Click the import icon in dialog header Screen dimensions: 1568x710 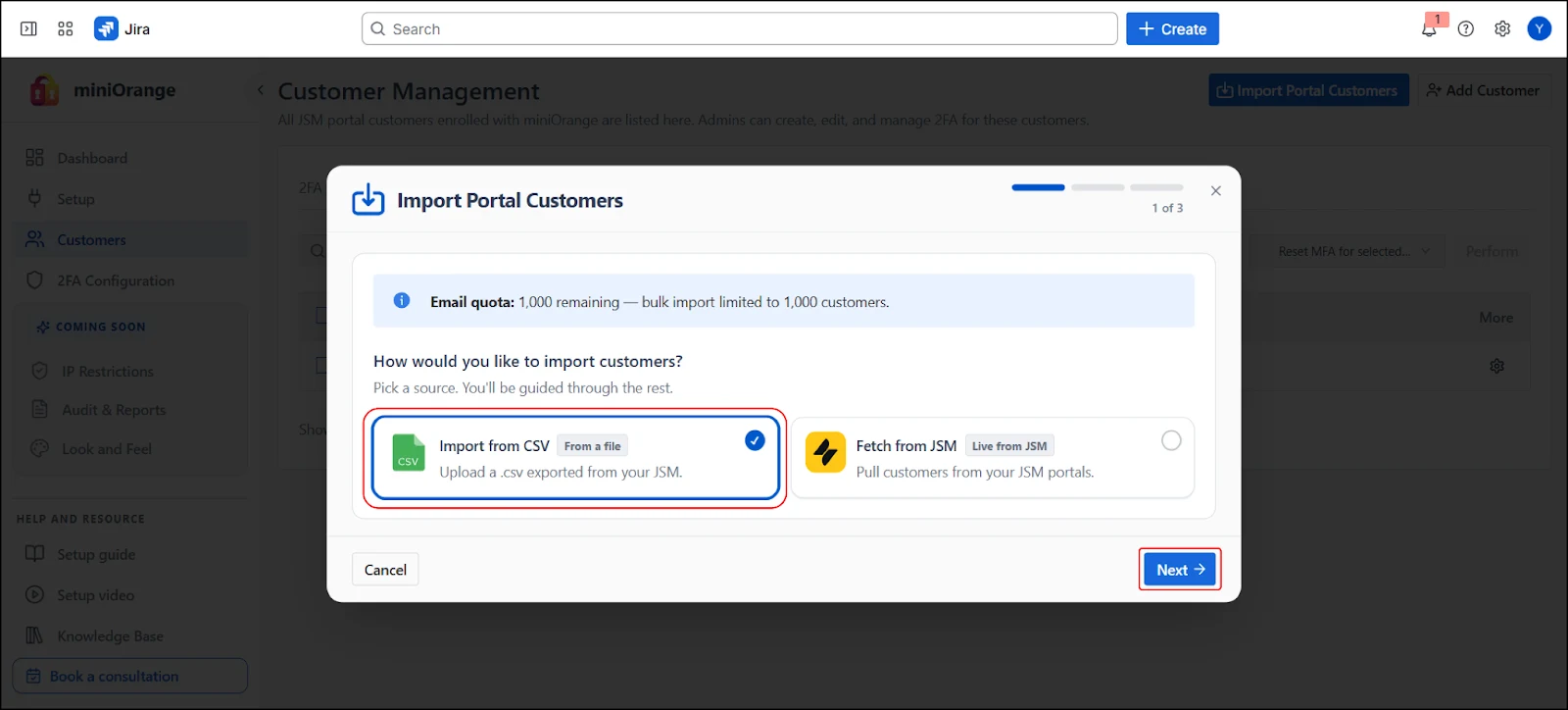pyautogui.click(x=368, y=199)
